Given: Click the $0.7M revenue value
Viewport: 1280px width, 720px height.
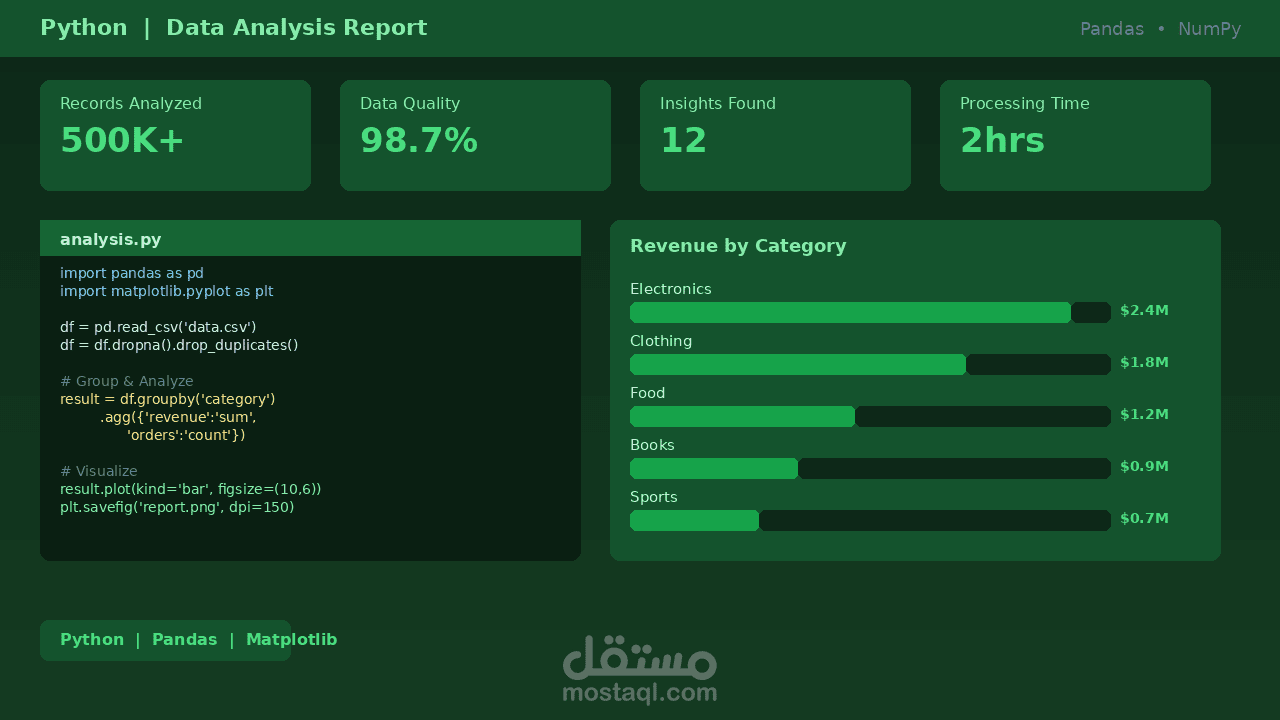Looking at the screenshot, I should (x=1144, y=519).
